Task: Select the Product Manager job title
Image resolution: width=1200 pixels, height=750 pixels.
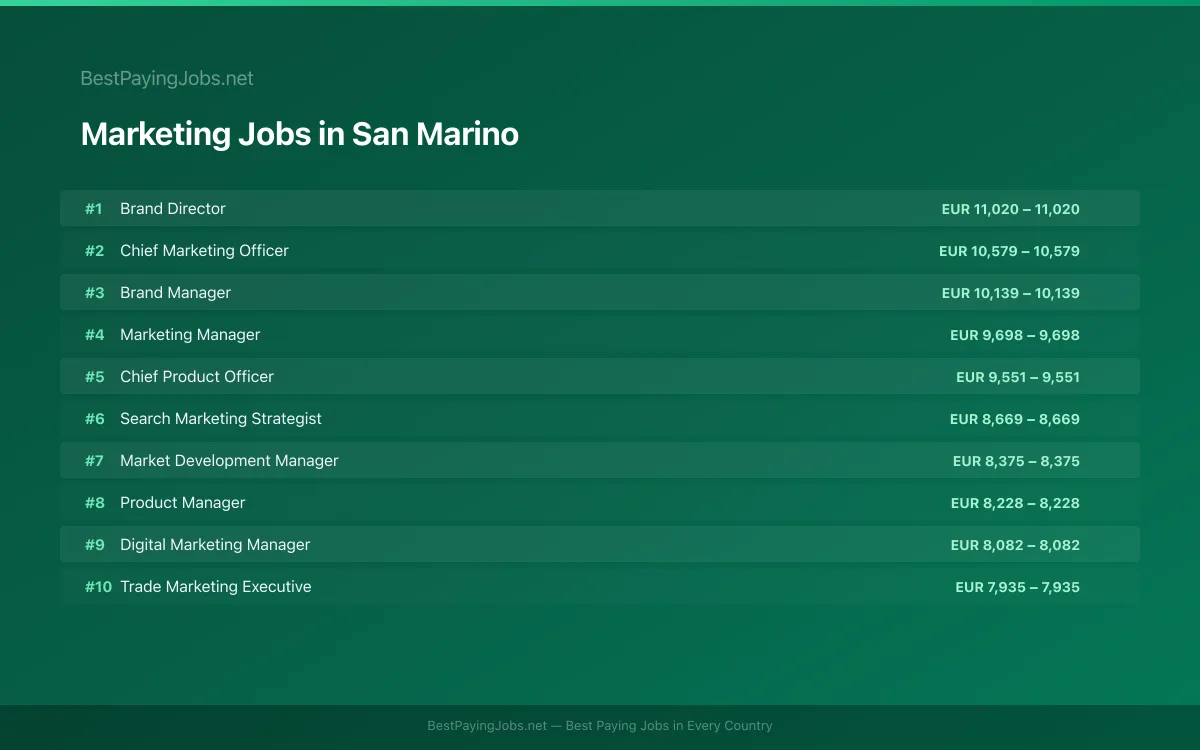Action: (182, 503)
